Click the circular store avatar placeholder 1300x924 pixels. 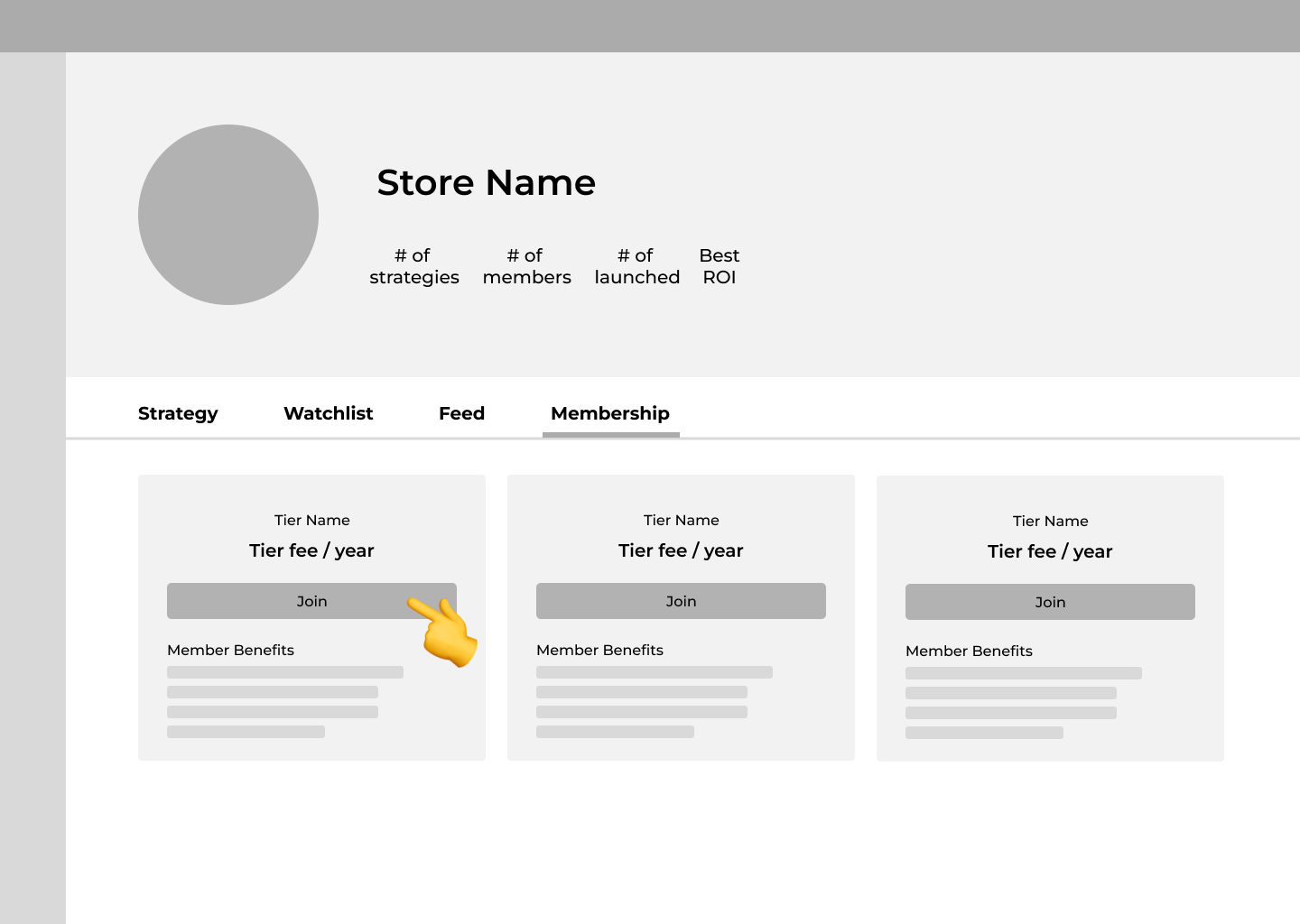228,215
